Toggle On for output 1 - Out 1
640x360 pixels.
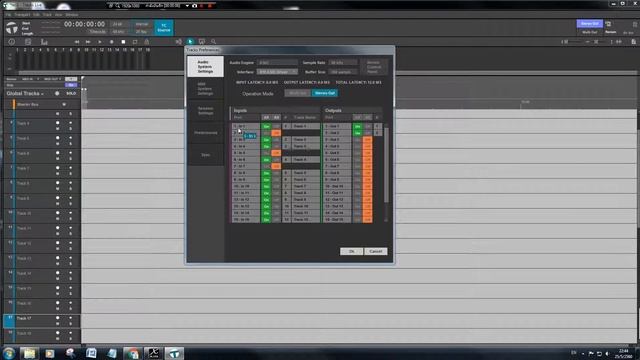pyautogui.click(x=358, y=127)
